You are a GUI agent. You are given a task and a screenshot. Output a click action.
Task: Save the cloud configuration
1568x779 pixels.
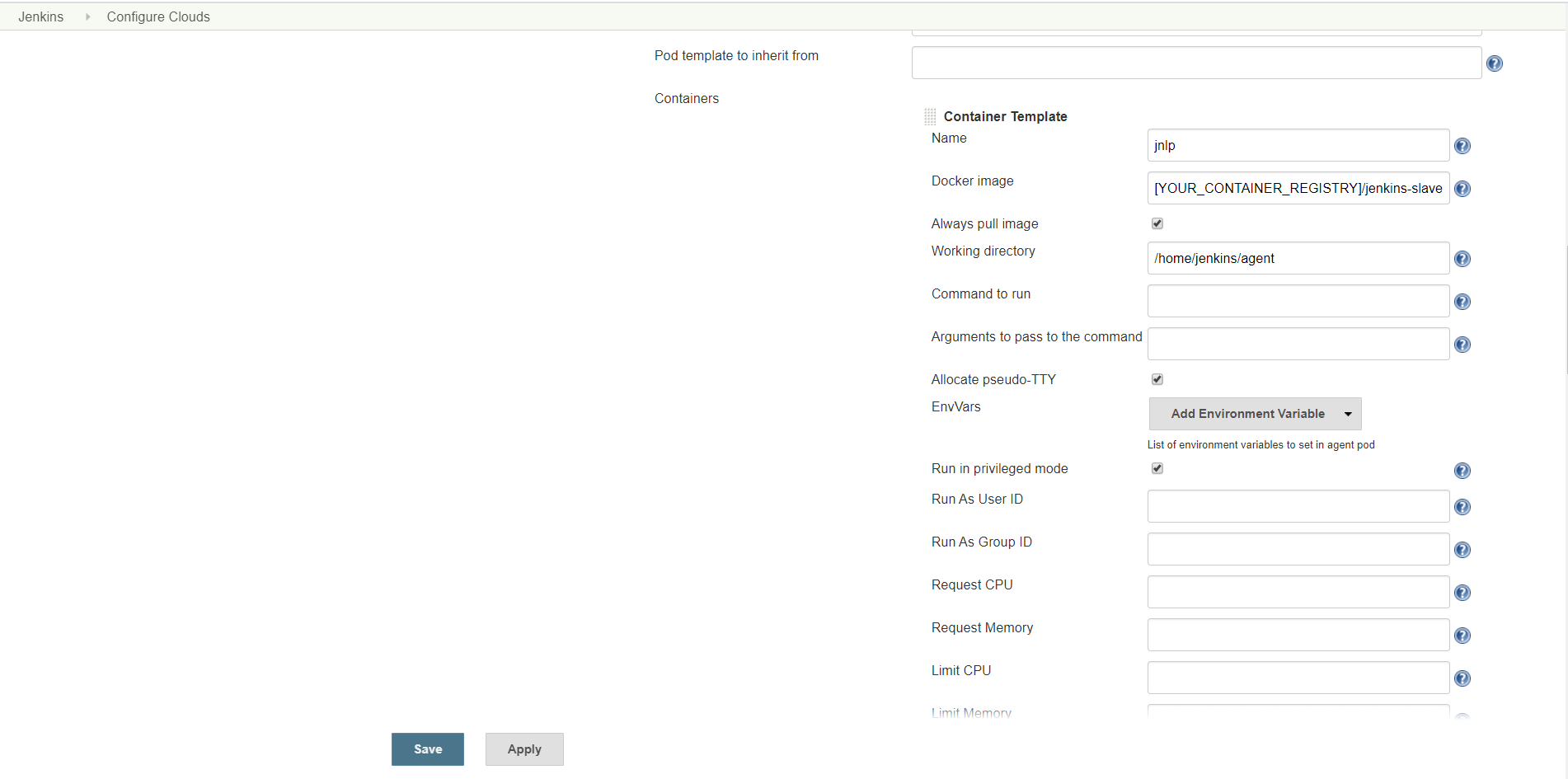pos(428,749)
